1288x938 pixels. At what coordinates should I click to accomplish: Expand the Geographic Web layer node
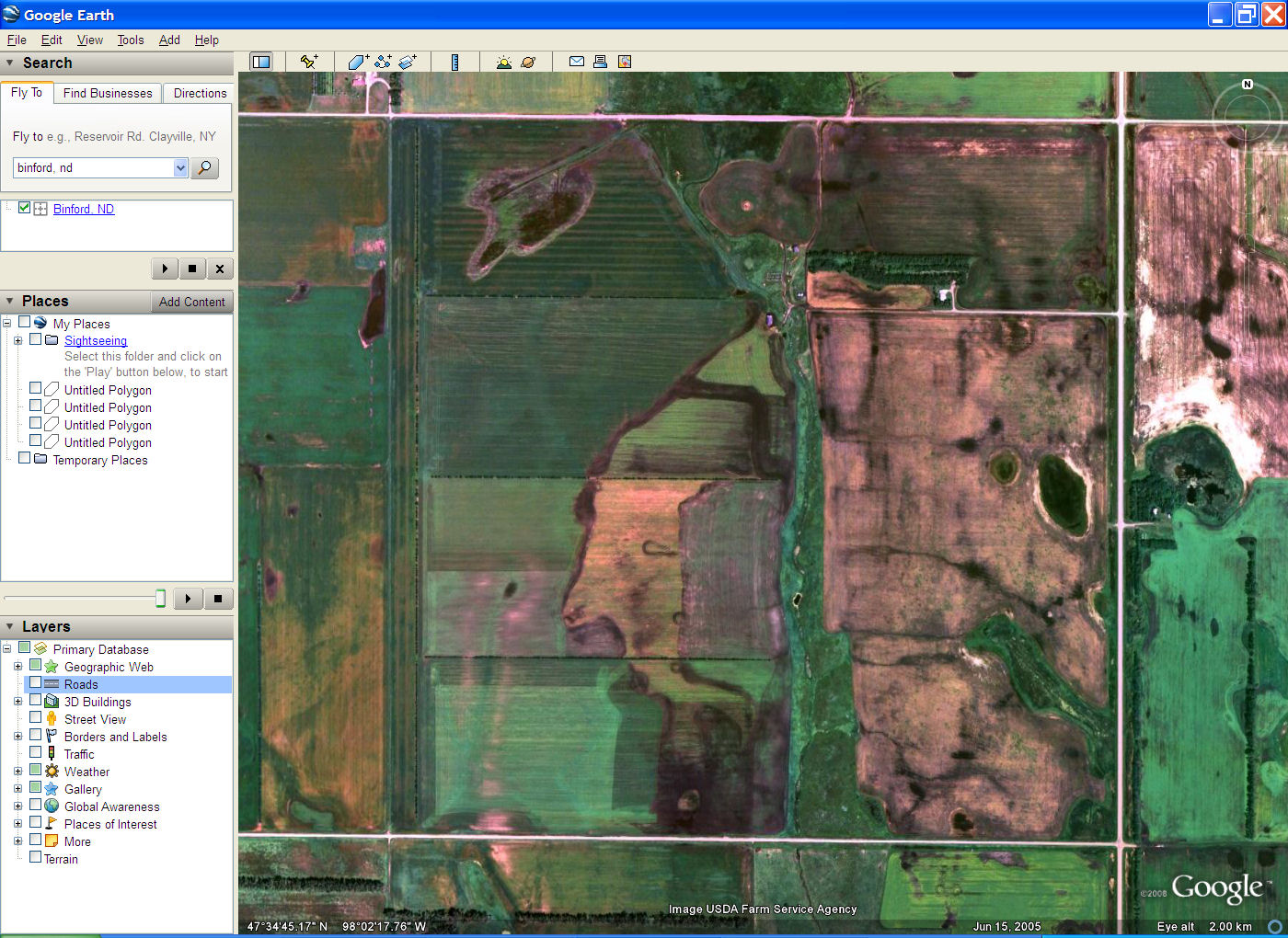click(17, 667)
